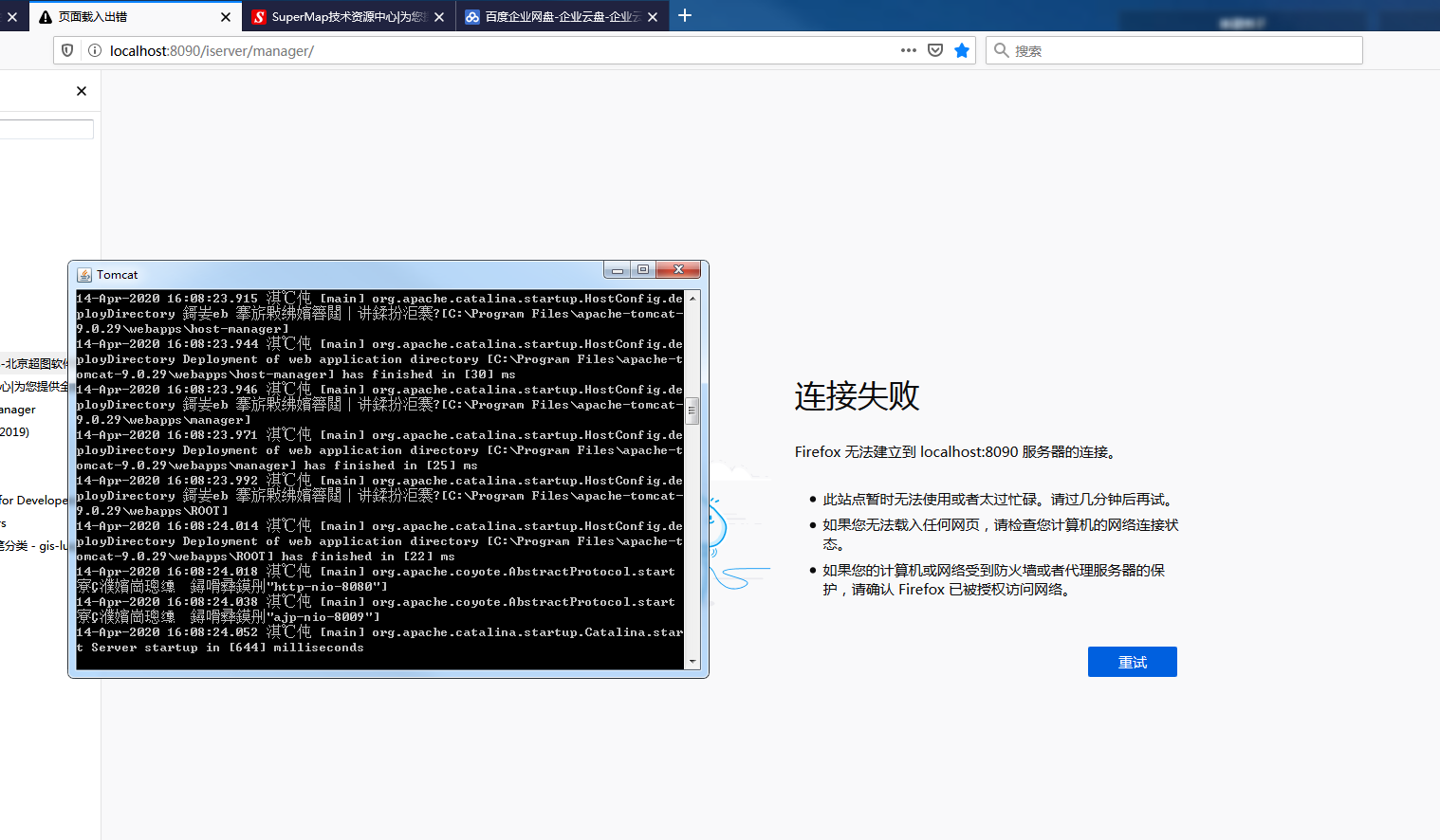Minimize the Tomcat console window
Screen dimensions: 1440x840
pos(618,270)
